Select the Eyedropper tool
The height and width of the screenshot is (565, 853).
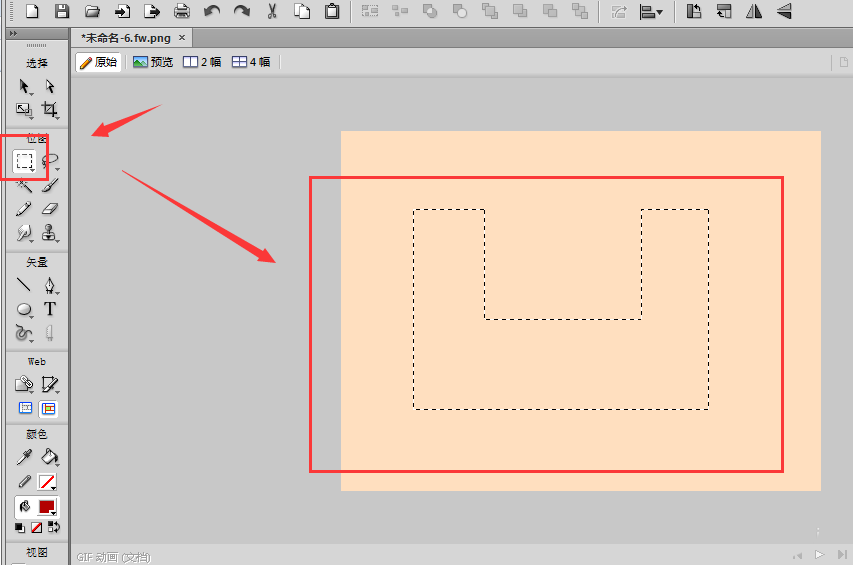25,457
